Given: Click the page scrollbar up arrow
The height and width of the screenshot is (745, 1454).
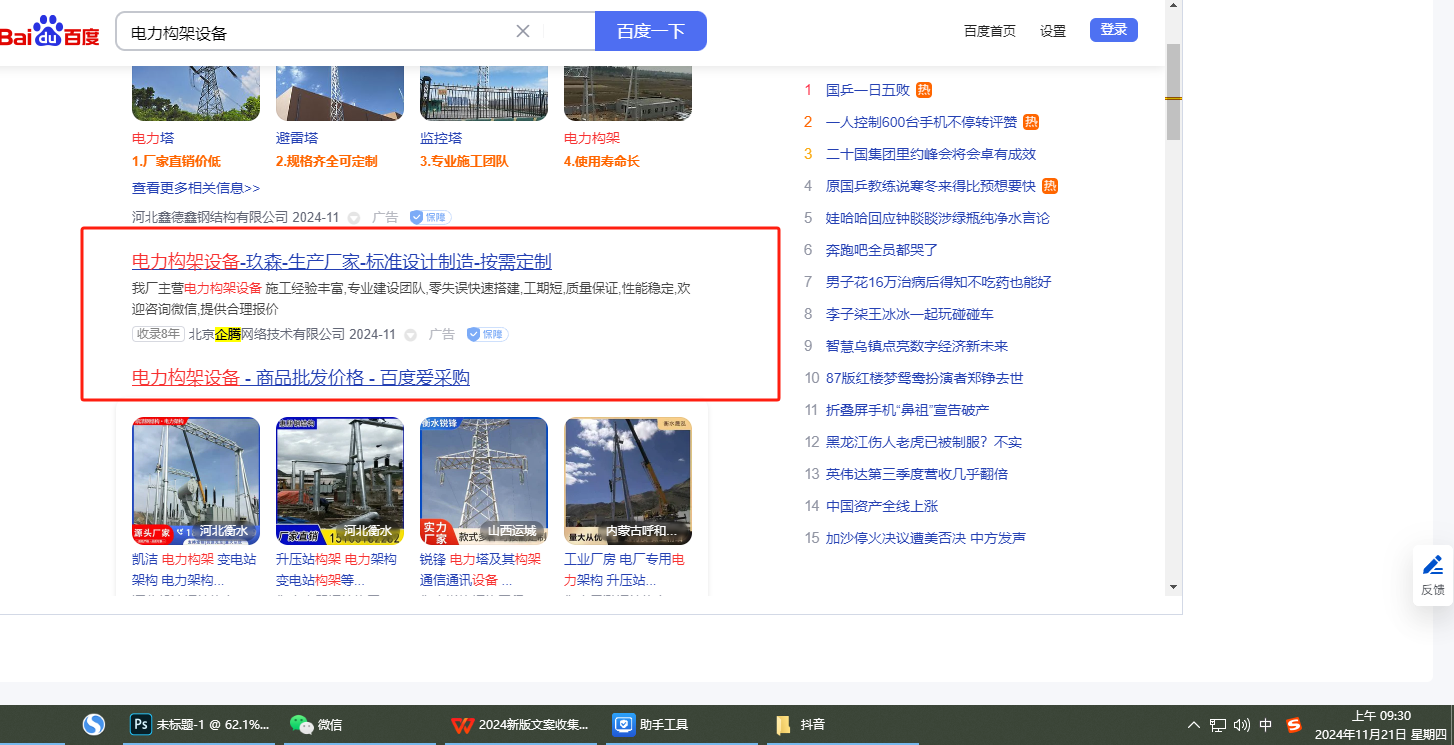Looking at the screenshot, I should click(x=1174, y=7).
